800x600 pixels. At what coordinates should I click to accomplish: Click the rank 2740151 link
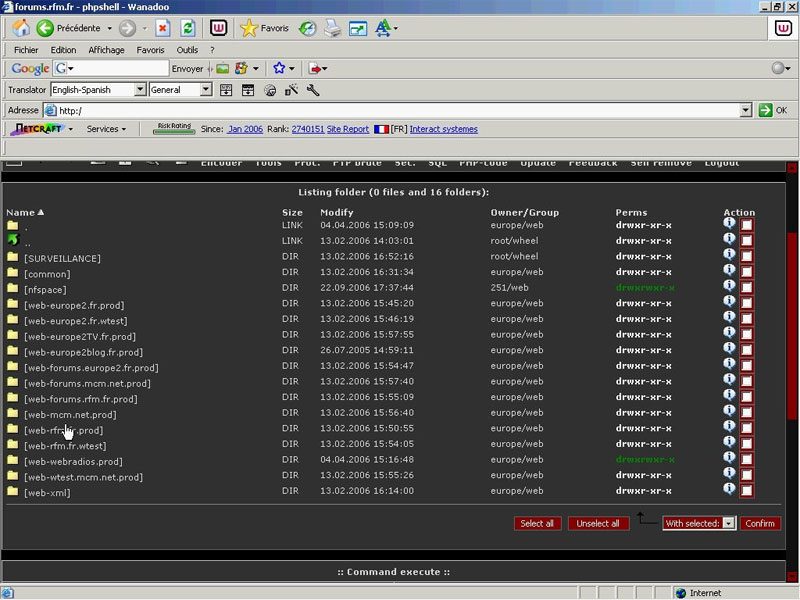point(308,129)
